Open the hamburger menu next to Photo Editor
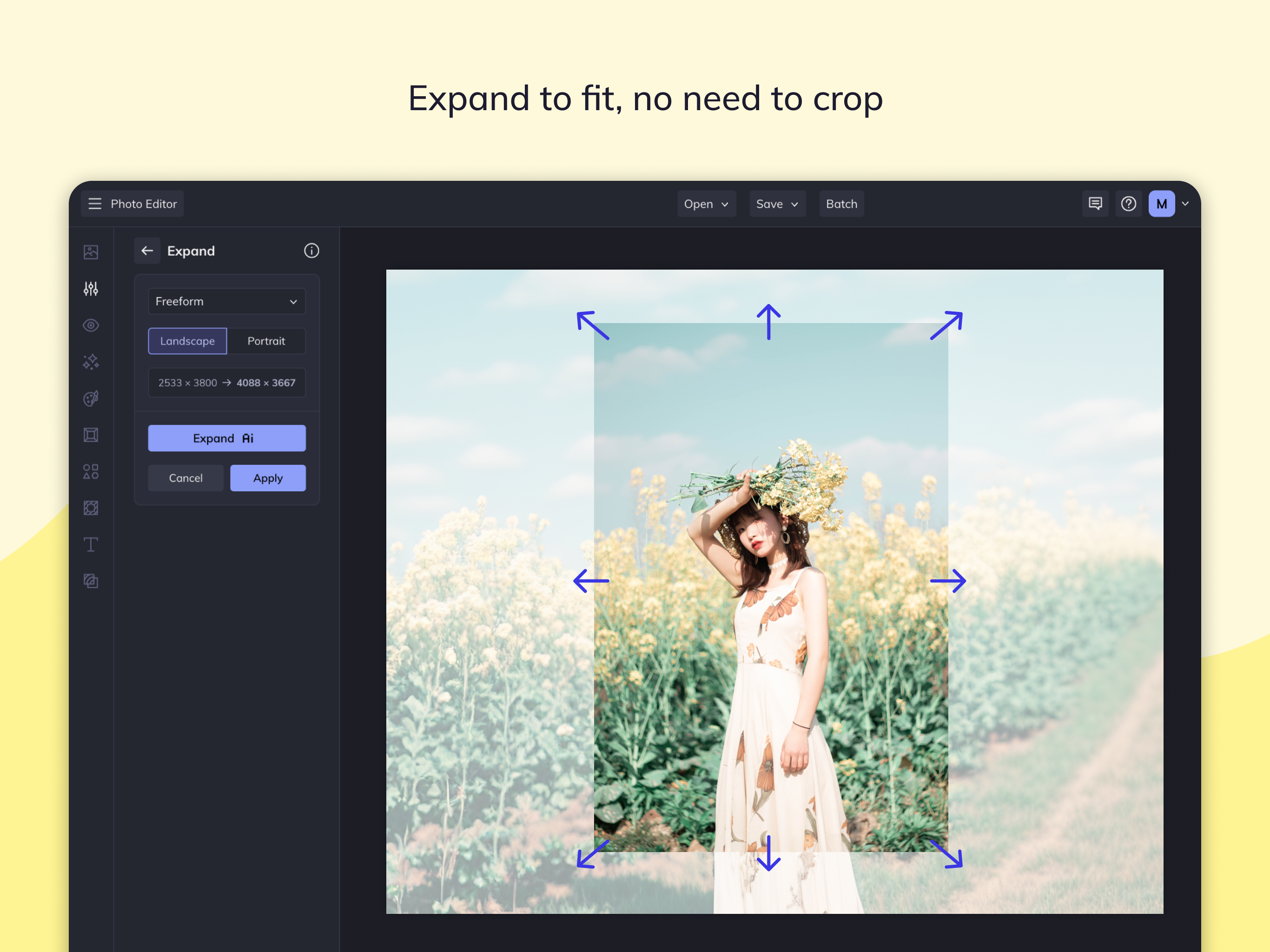Image resolution: width=1270 pixels, height=952 pixels. [x=95, y=204]
